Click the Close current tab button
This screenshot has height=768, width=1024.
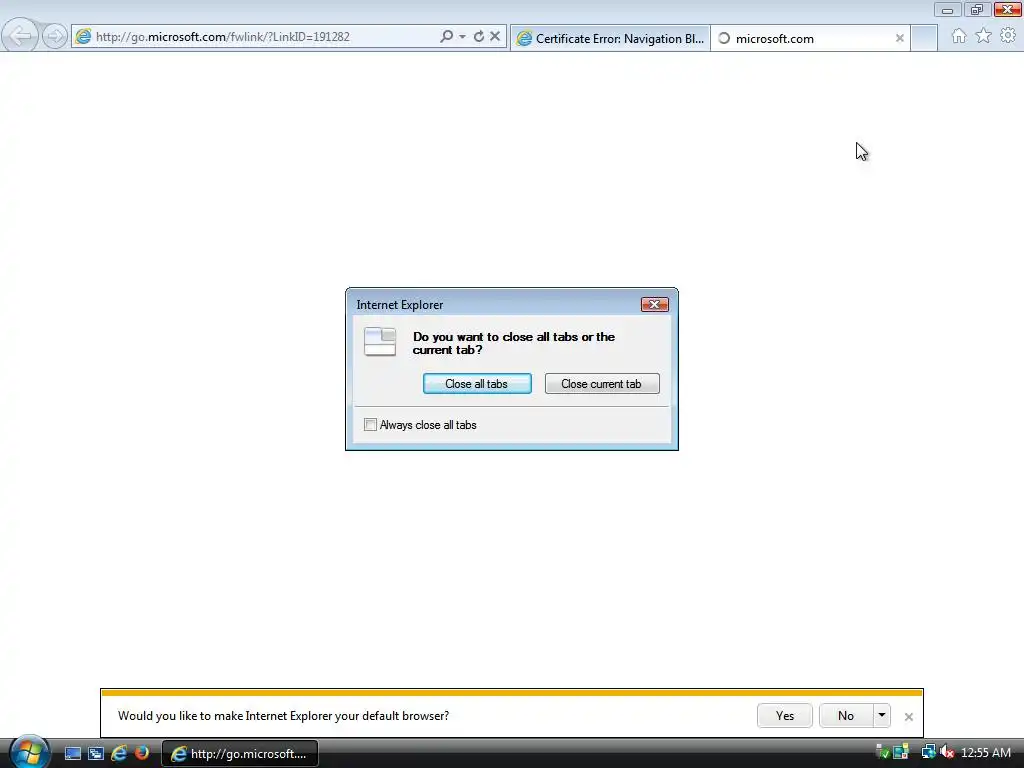pos(601,384)
